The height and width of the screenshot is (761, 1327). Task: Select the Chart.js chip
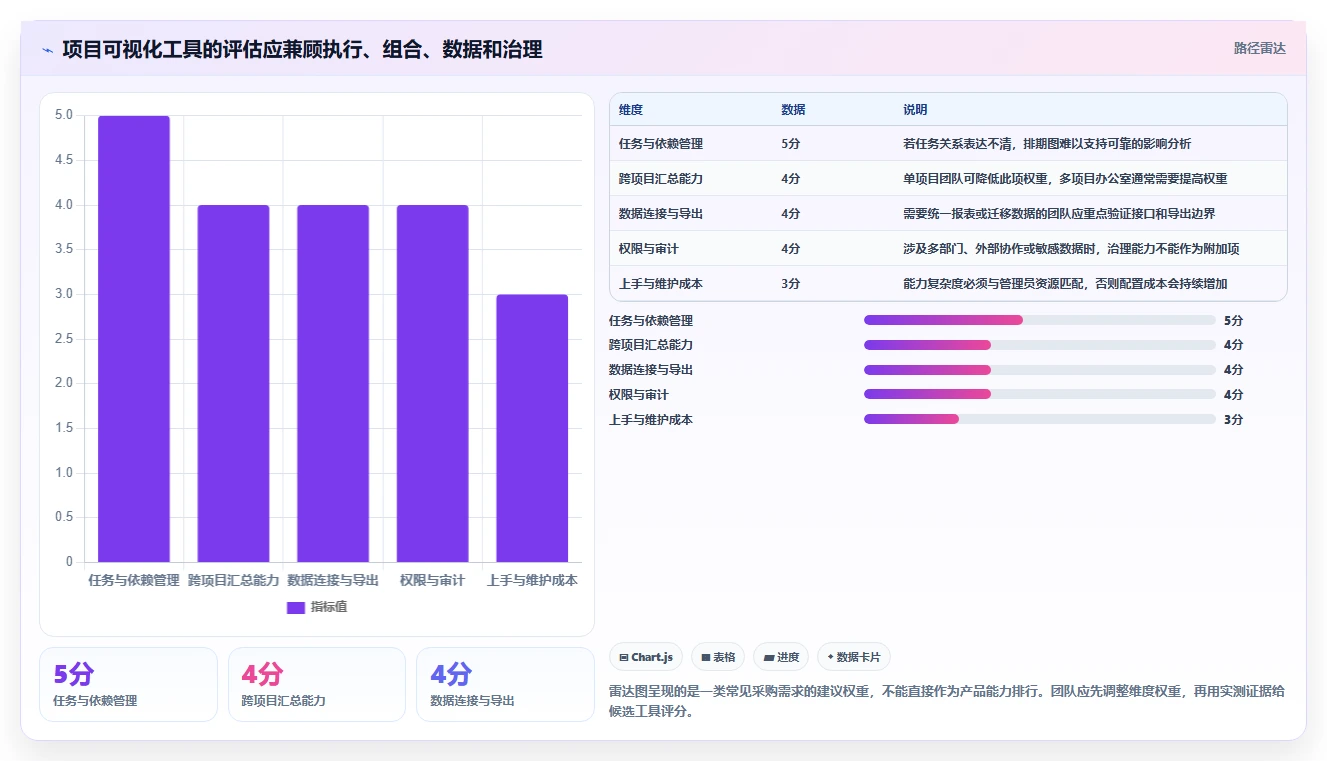click(646, 657)
